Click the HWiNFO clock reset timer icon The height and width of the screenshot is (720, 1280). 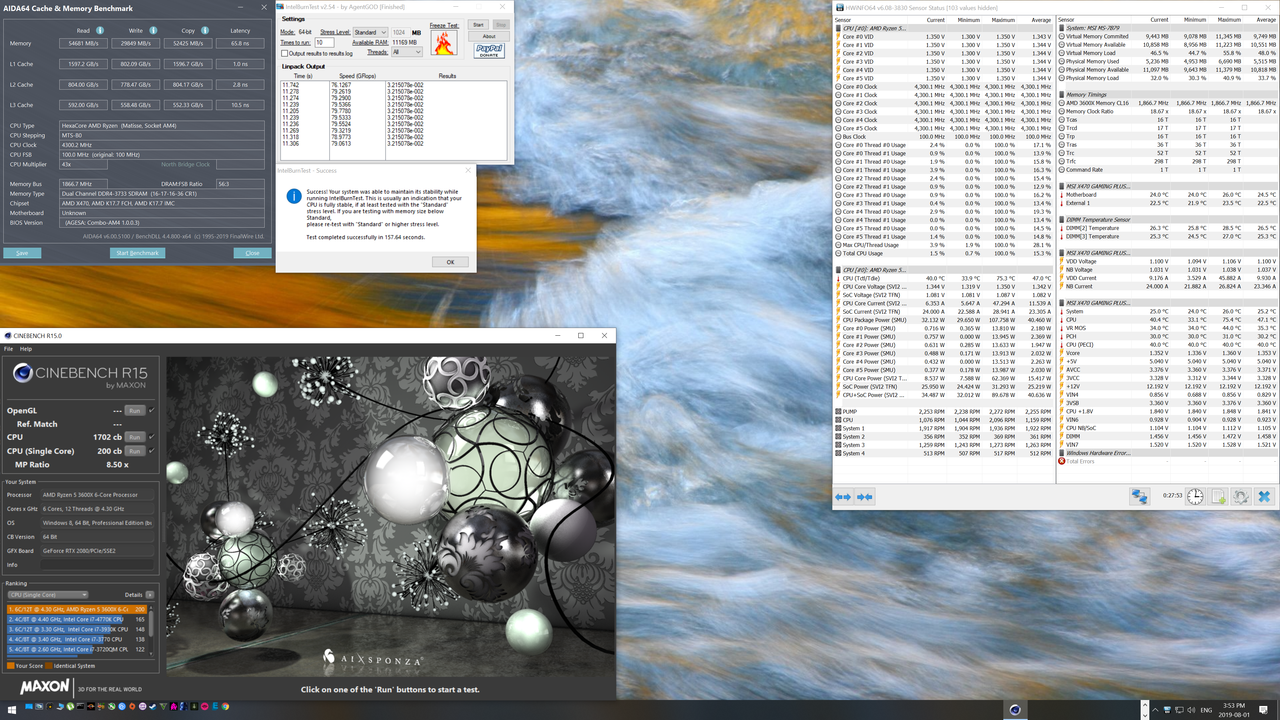tap(1195, 497)
